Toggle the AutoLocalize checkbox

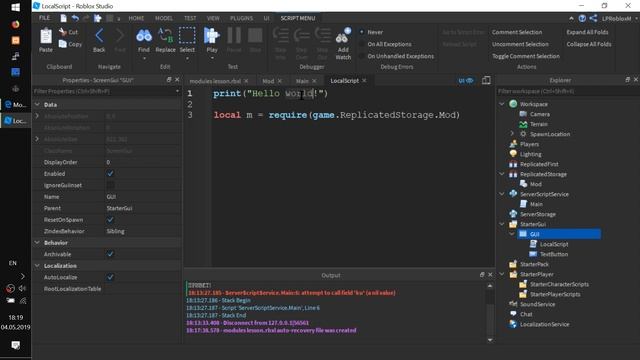(x=110, y=277)
